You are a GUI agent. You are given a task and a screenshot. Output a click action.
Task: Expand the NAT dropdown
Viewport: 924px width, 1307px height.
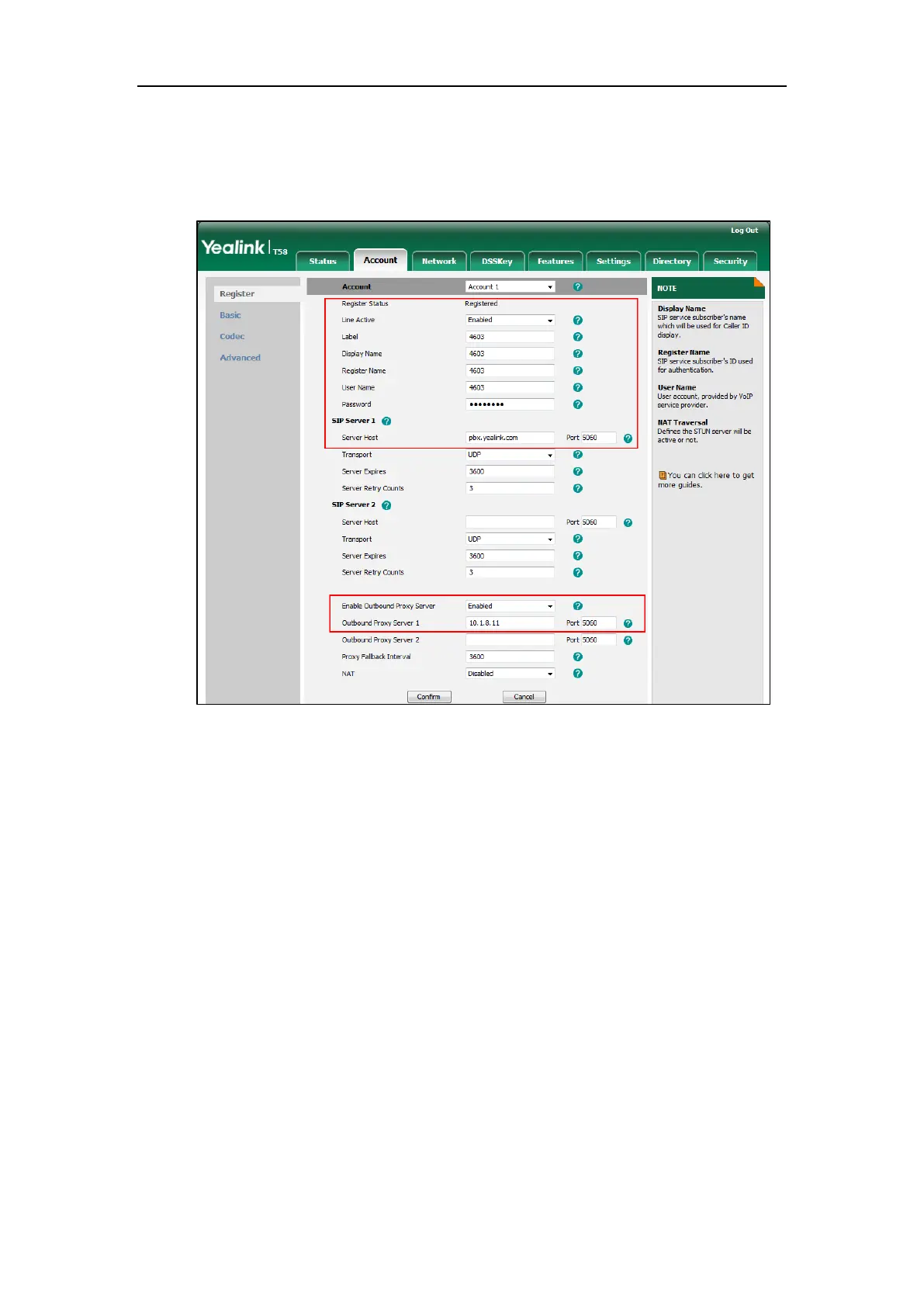[x=510, y=674]
